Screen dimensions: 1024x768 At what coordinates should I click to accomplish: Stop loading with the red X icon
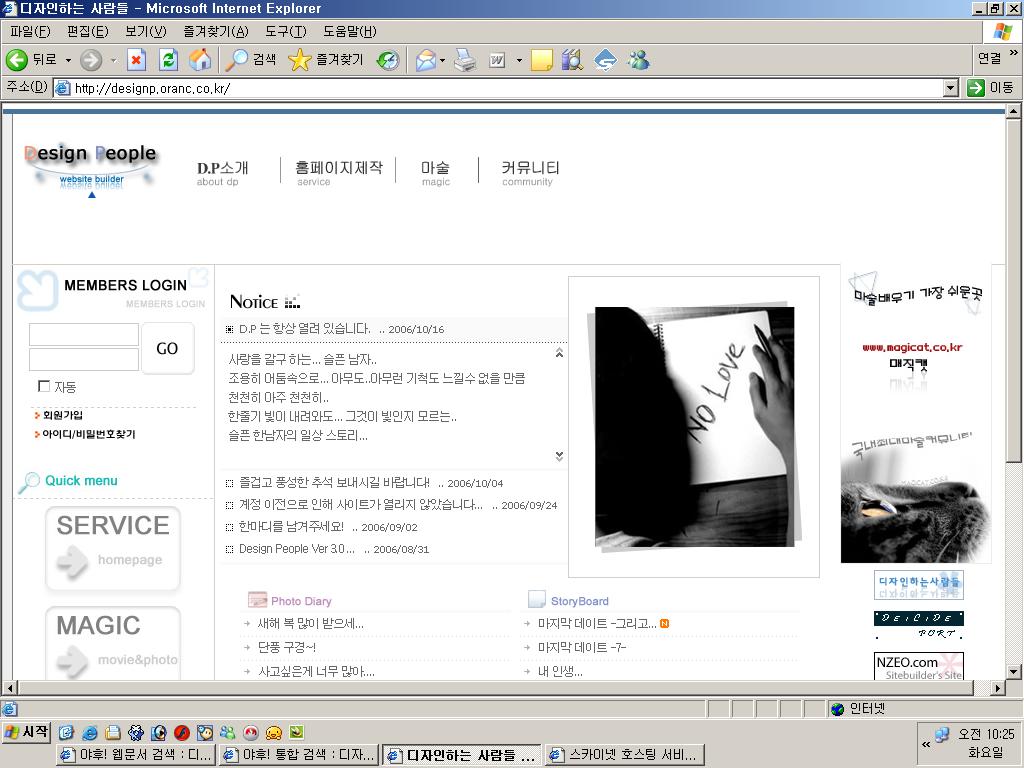tap(136, 60)
